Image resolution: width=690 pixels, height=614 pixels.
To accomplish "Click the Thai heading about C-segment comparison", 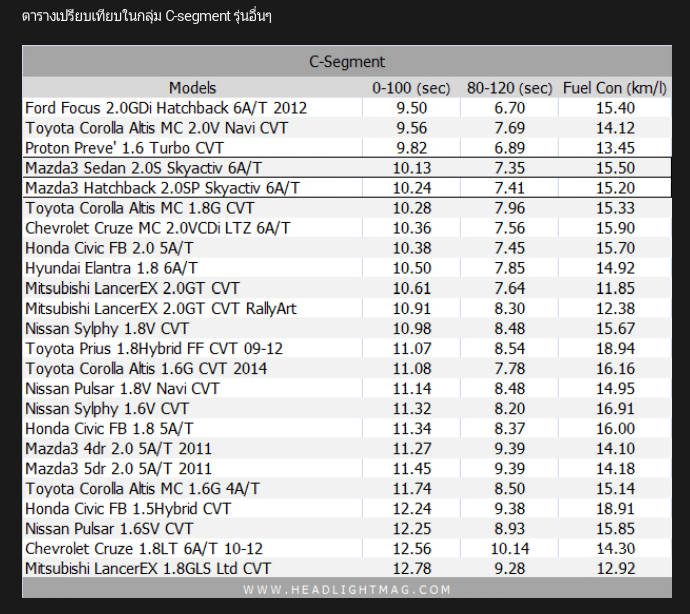I will (x=147, y=16).
